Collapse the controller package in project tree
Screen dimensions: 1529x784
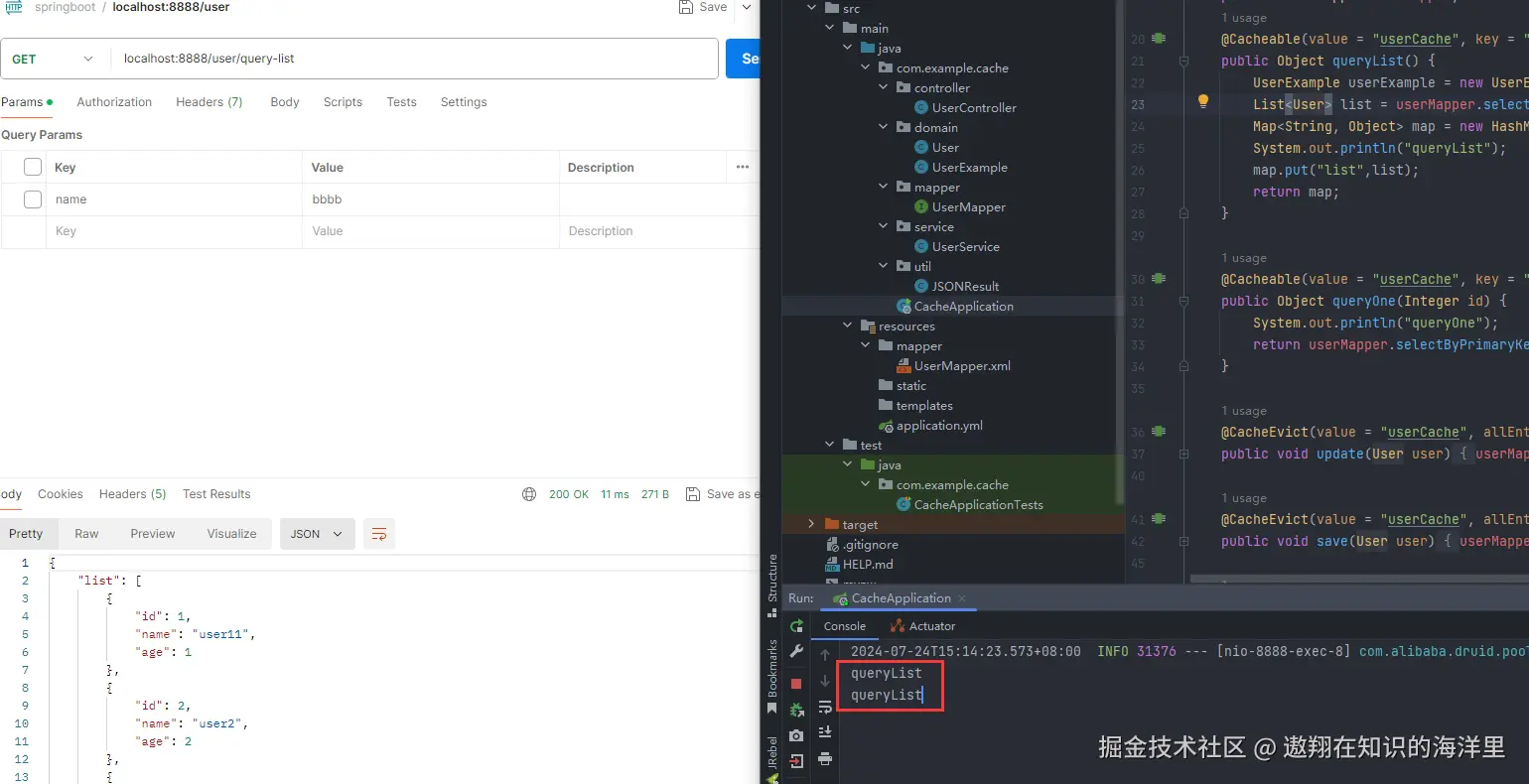click(884, 87)
